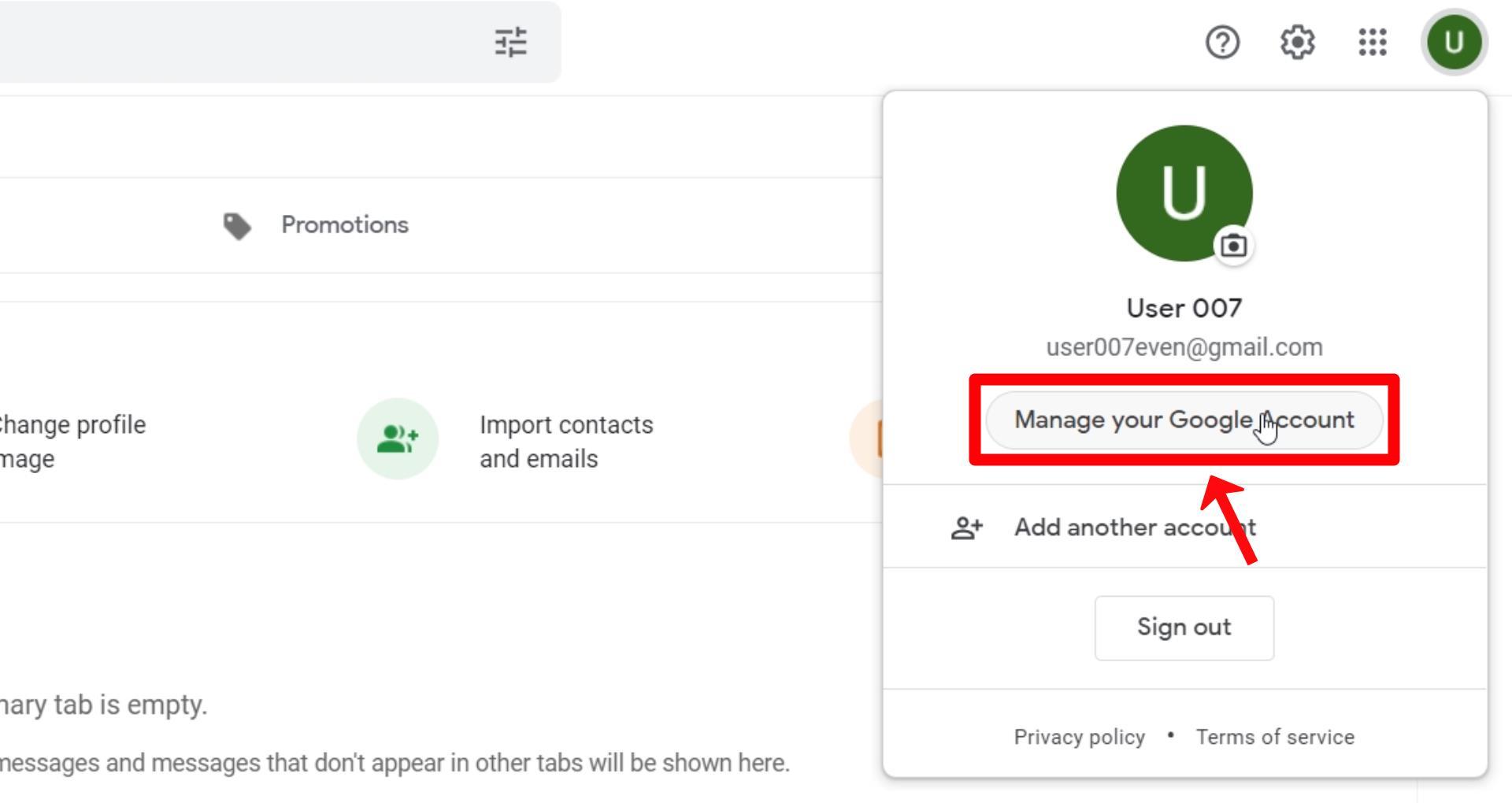Click the Support help question mark icon

point(1222,42)
